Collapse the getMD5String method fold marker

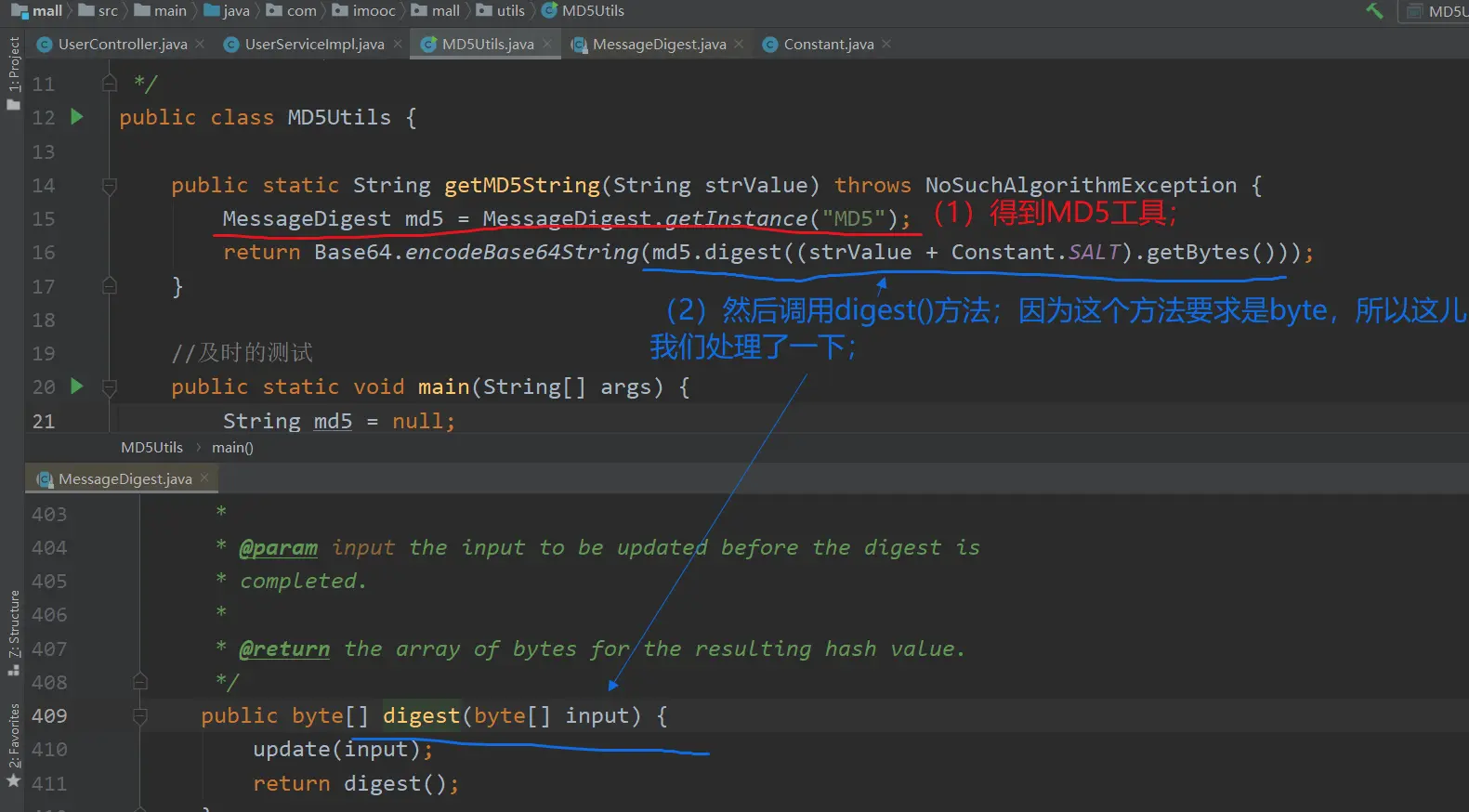[x=109, y=186]
